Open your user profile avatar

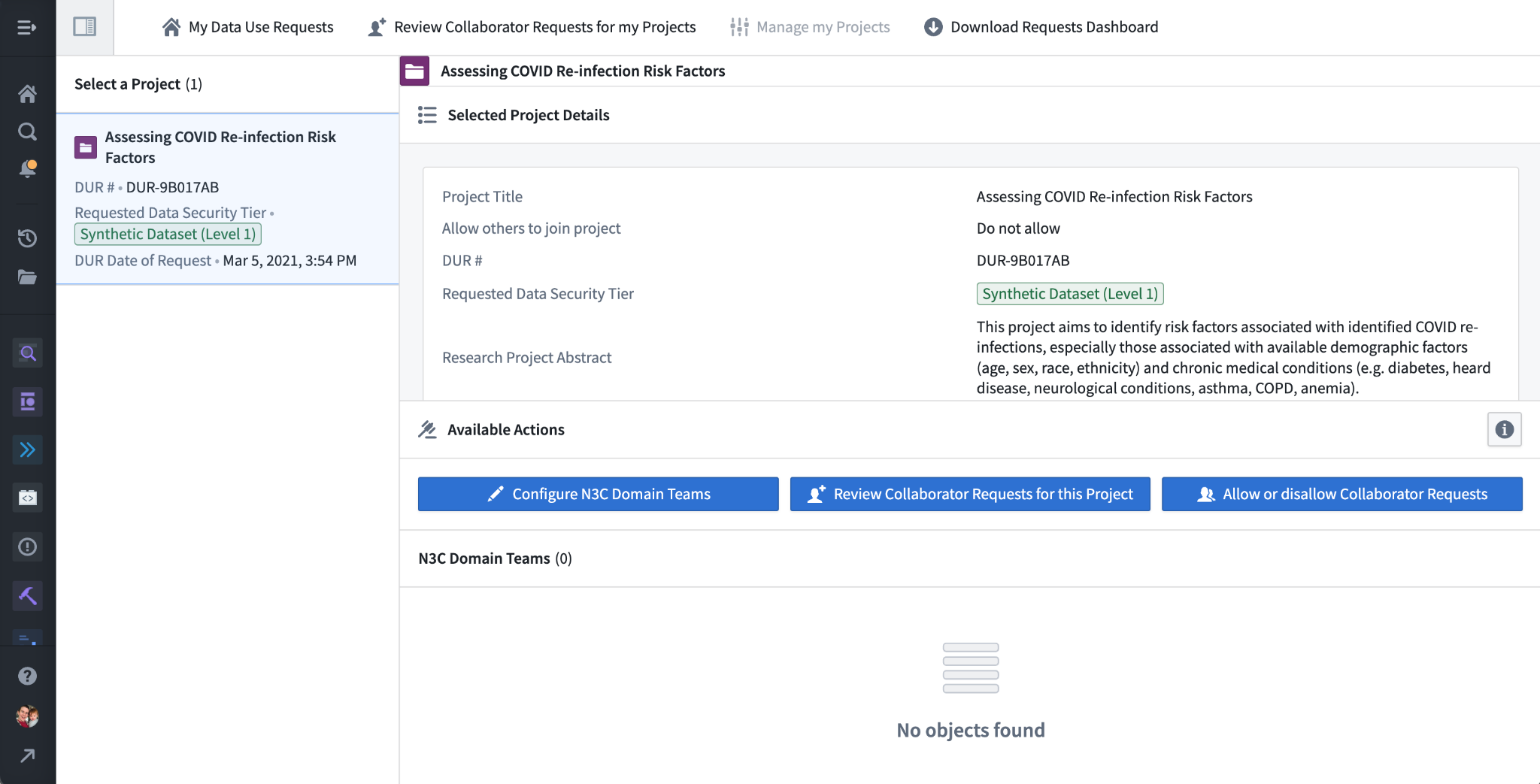(x=28, y=716)
